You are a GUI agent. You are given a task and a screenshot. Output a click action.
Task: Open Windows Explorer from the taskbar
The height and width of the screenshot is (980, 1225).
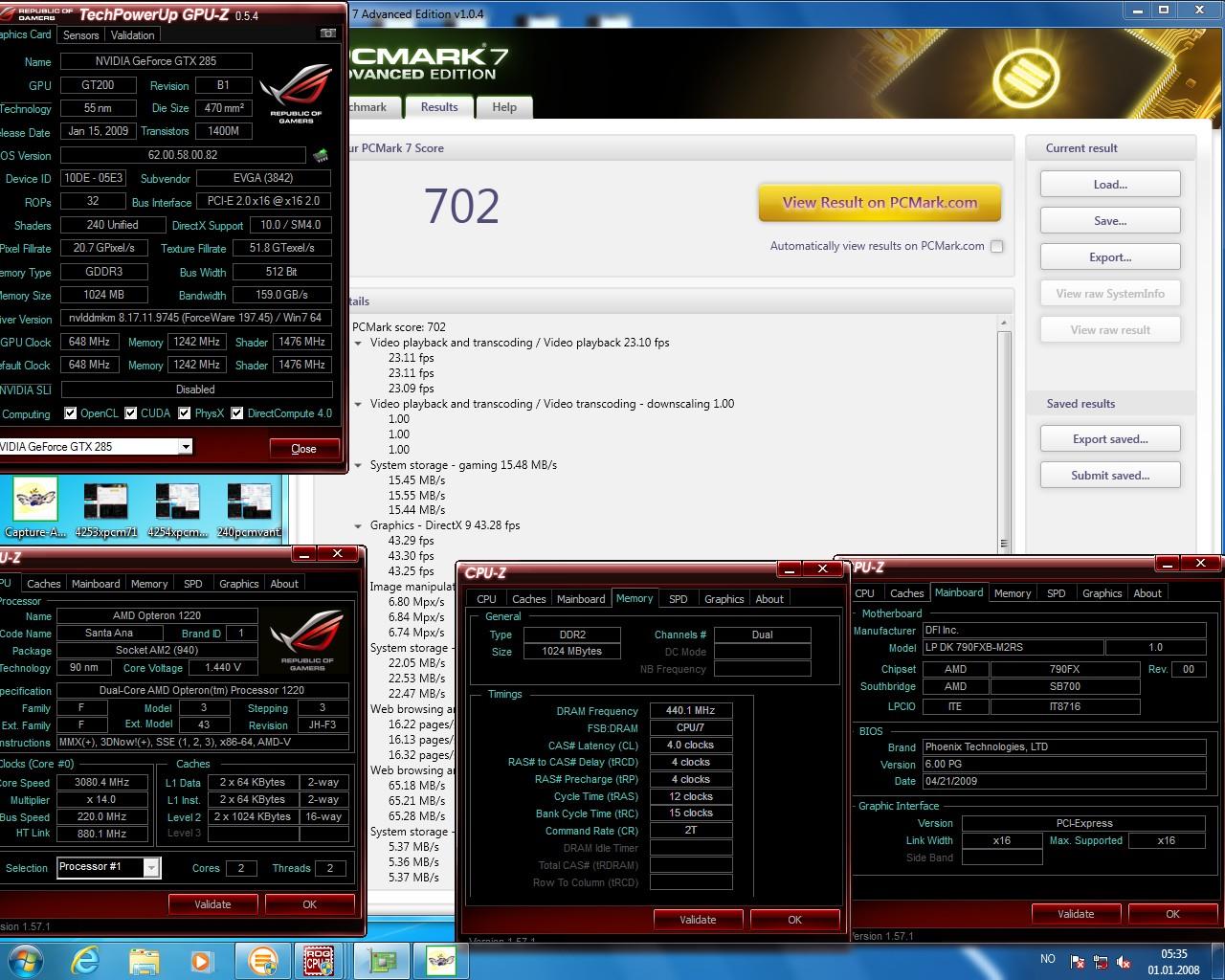(x=144, y=960)
